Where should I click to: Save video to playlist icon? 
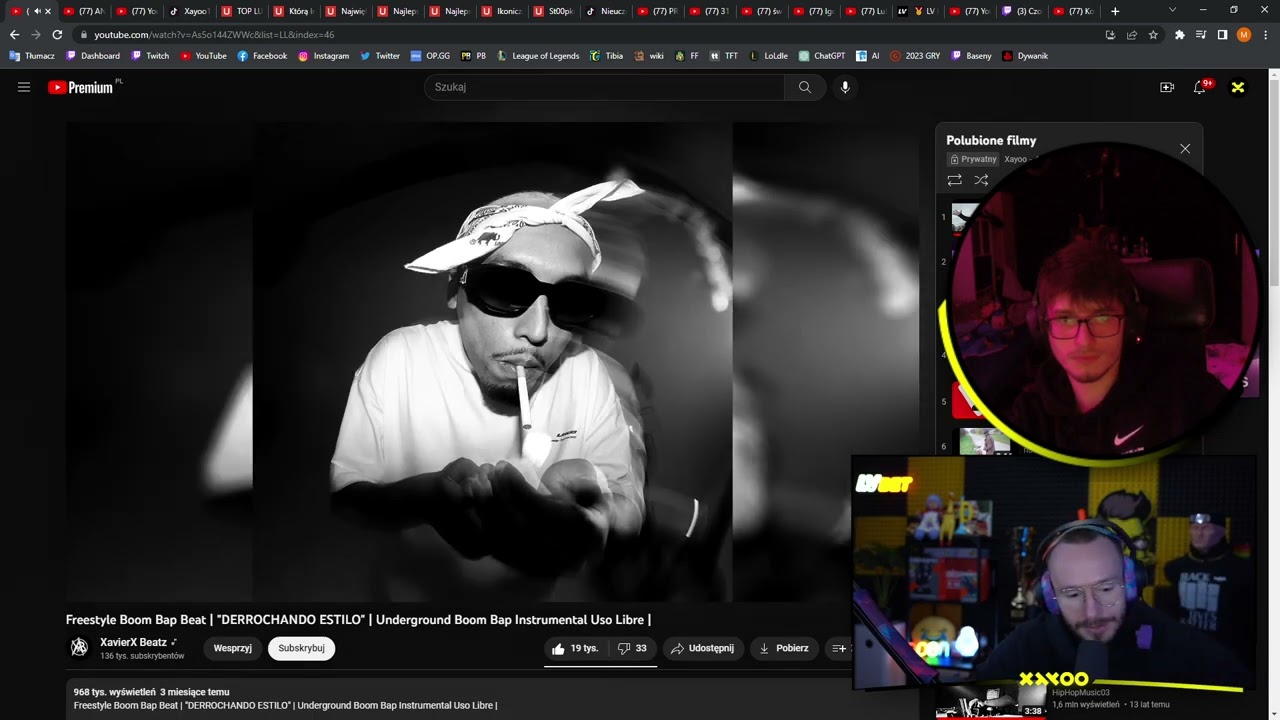[839, 648]
